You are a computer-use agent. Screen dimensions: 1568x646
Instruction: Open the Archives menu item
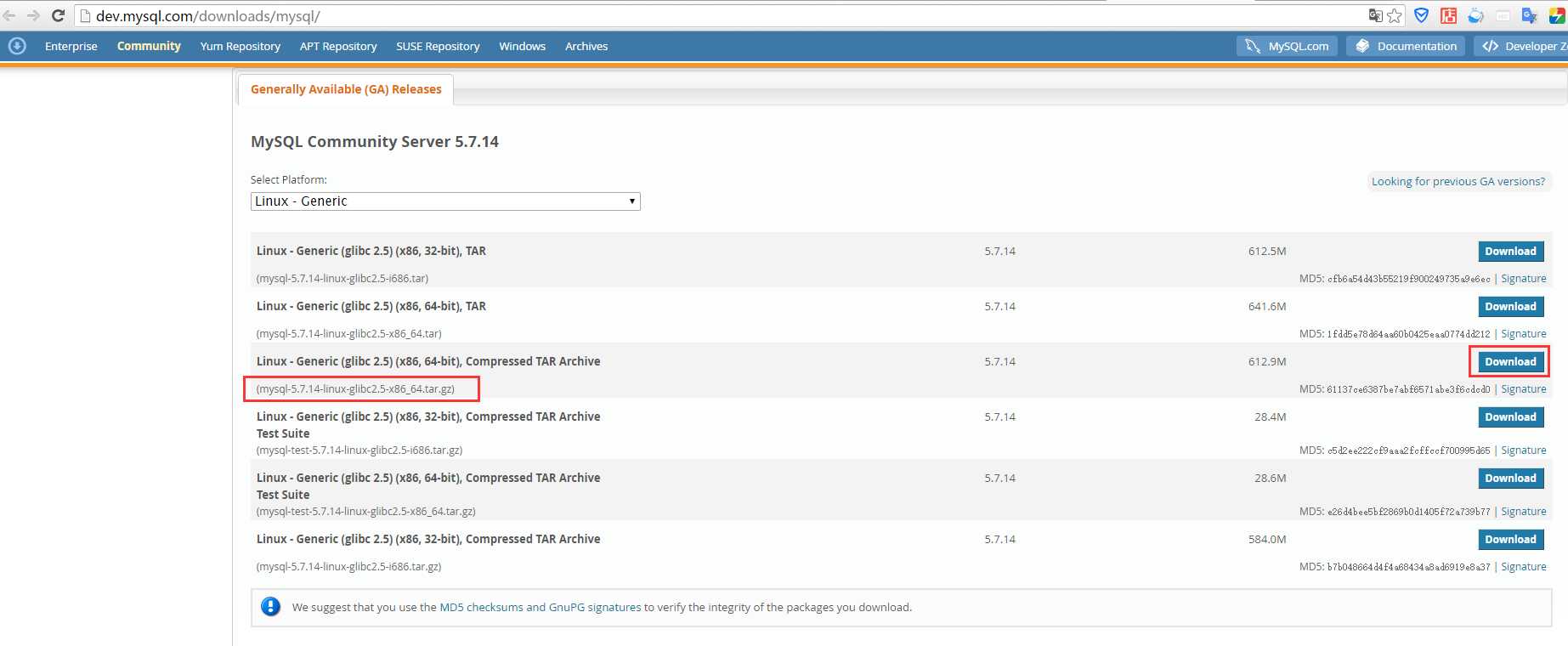tap(586, 46)
